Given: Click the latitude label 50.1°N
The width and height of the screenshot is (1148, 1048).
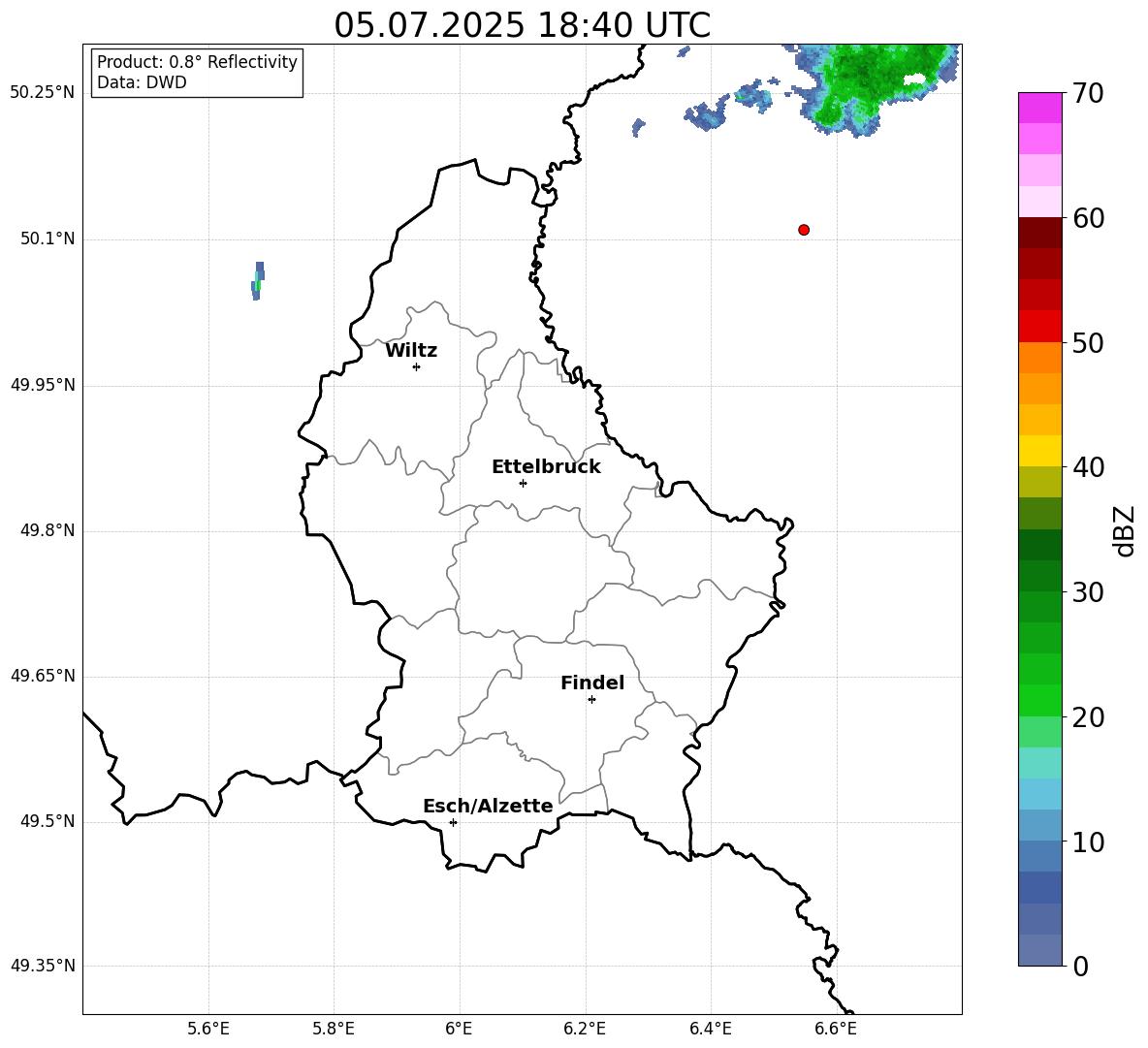Looking at the screenshot, I should (x=48, y=238).
